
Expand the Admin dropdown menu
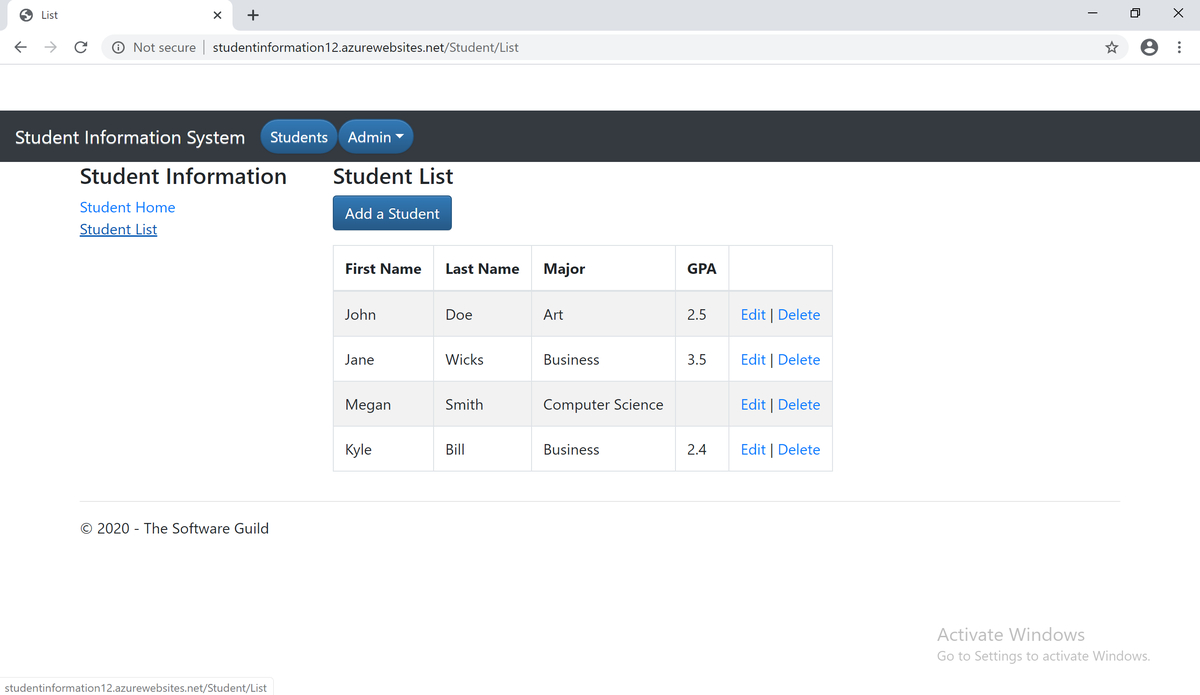tap(376, 137)
